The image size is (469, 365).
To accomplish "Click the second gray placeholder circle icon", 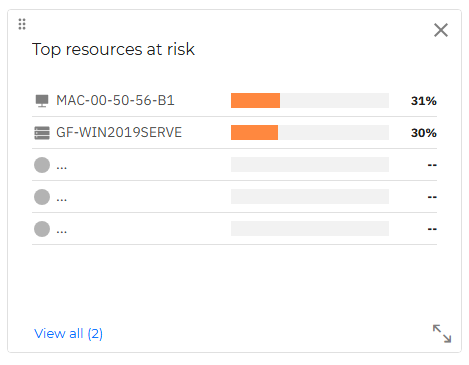I will (42, 197).
